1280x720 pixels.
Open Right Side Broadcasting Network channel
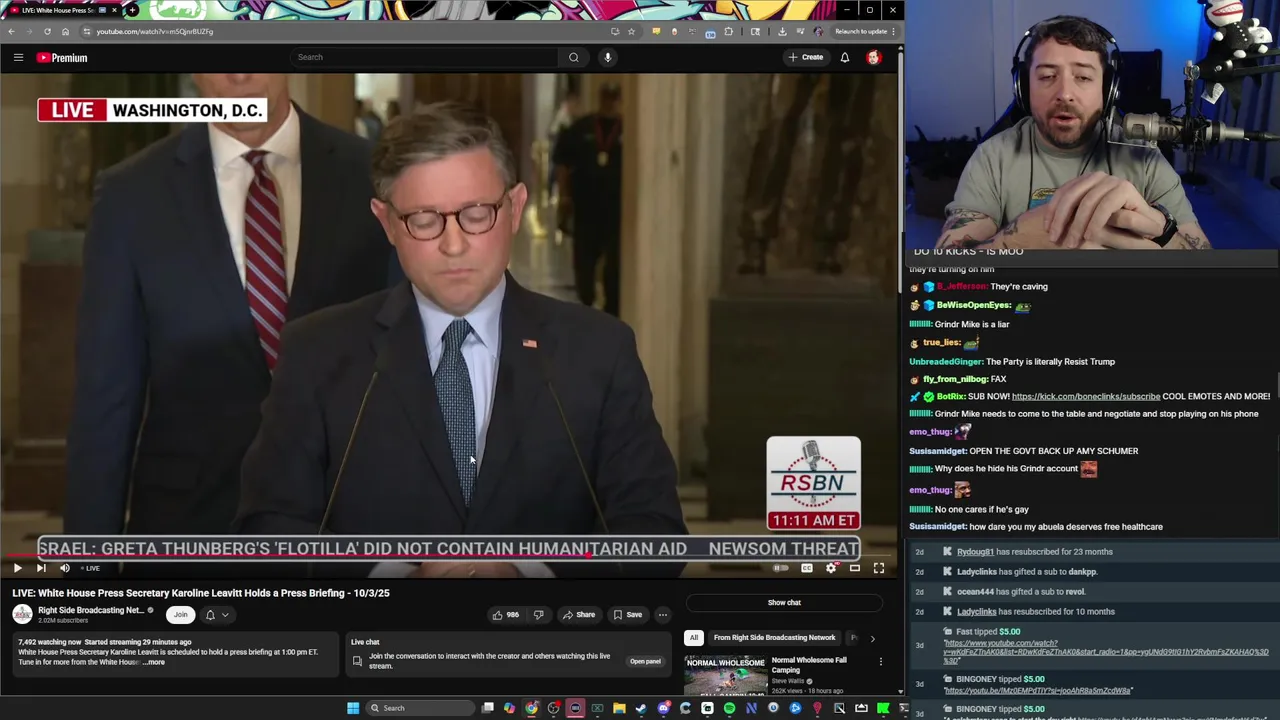tap(91, 610)
